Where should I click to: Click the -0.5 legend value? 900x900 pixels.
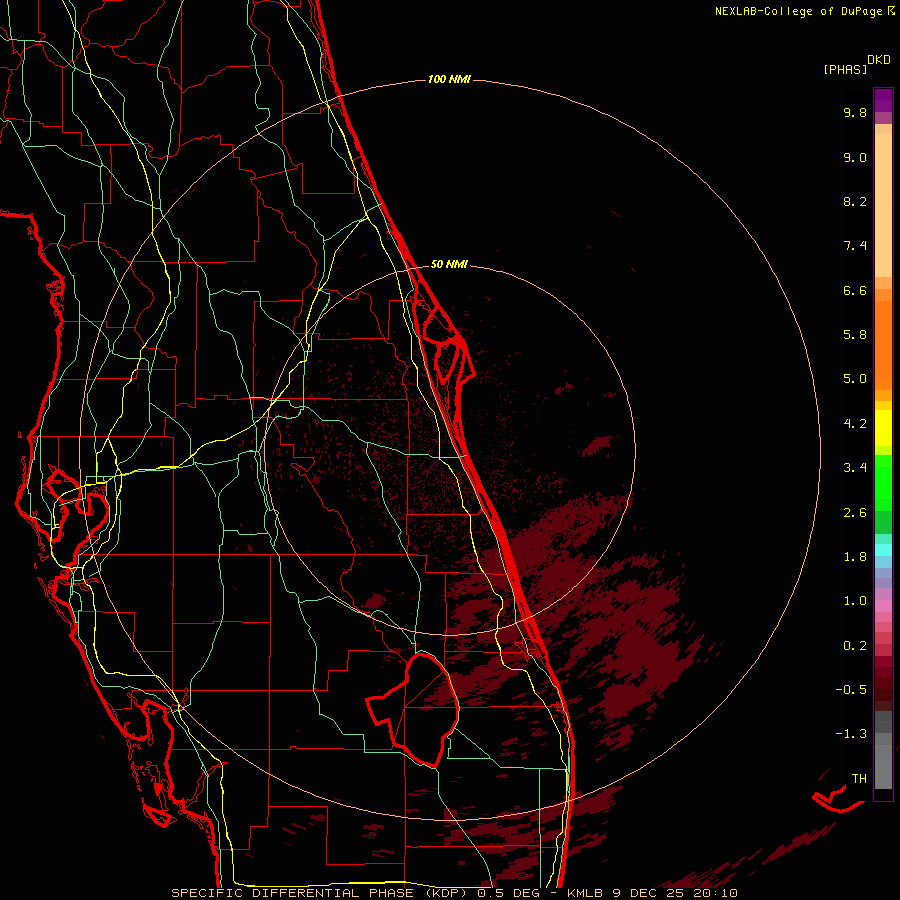coord(851,690)
